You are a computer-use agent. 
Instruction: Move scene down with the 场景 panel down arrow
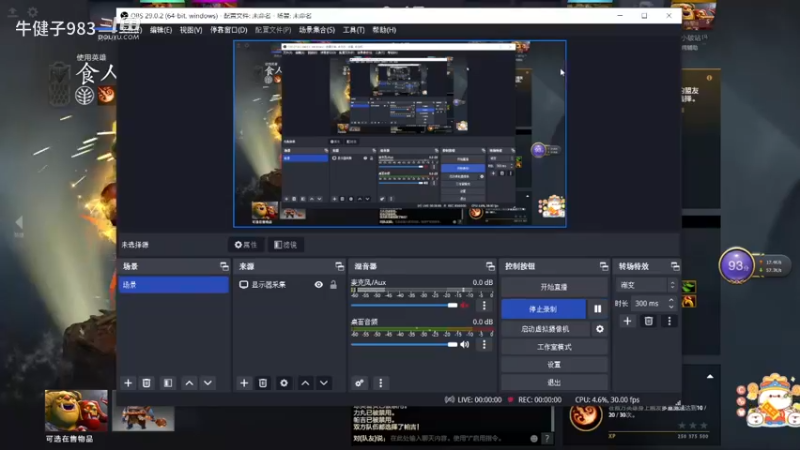208,383
